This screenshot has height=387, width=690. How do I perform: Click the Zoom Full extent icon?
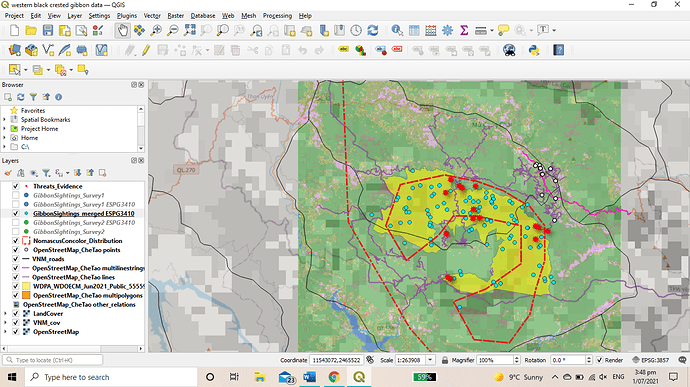click(190, 30)
